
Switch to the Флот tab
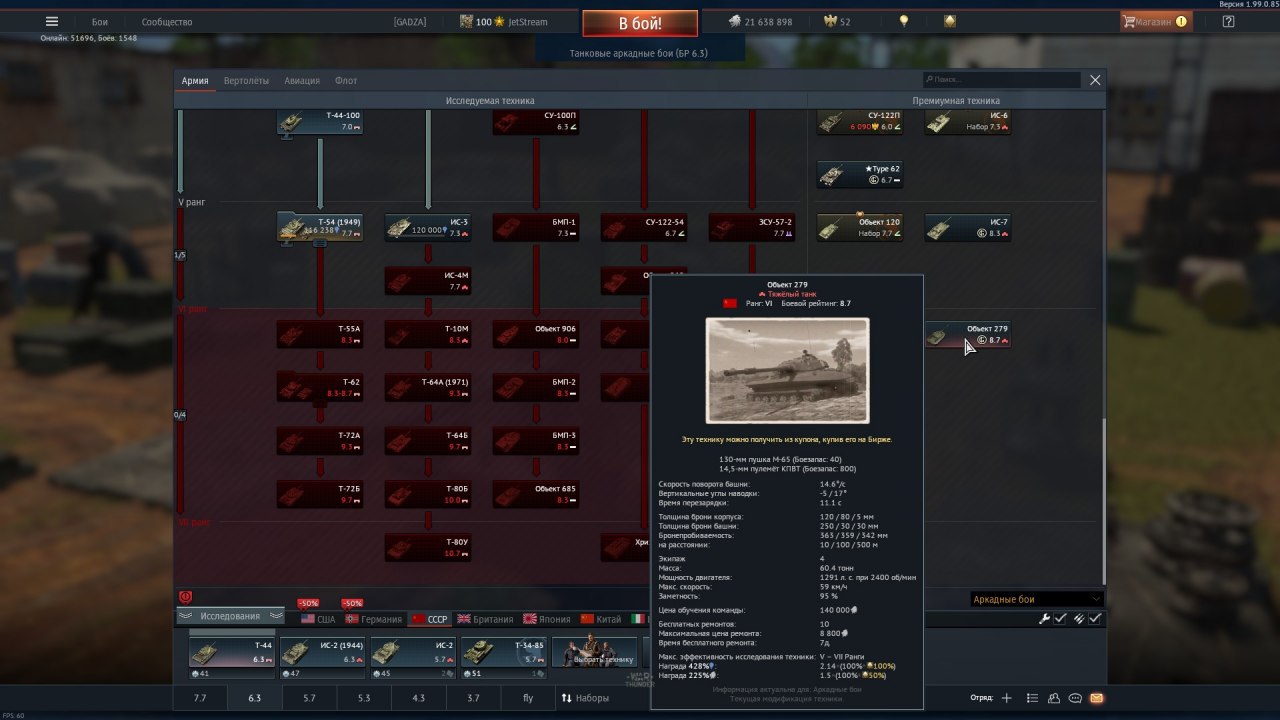click(x=346, y=81)
